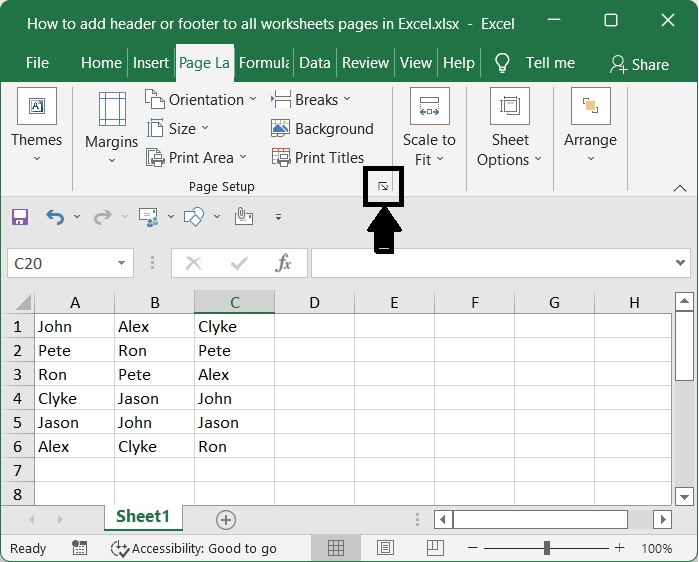Open the Name Box dropdown arrow
The width and height of the screenshot is (699, 562).
coord(122,264)
